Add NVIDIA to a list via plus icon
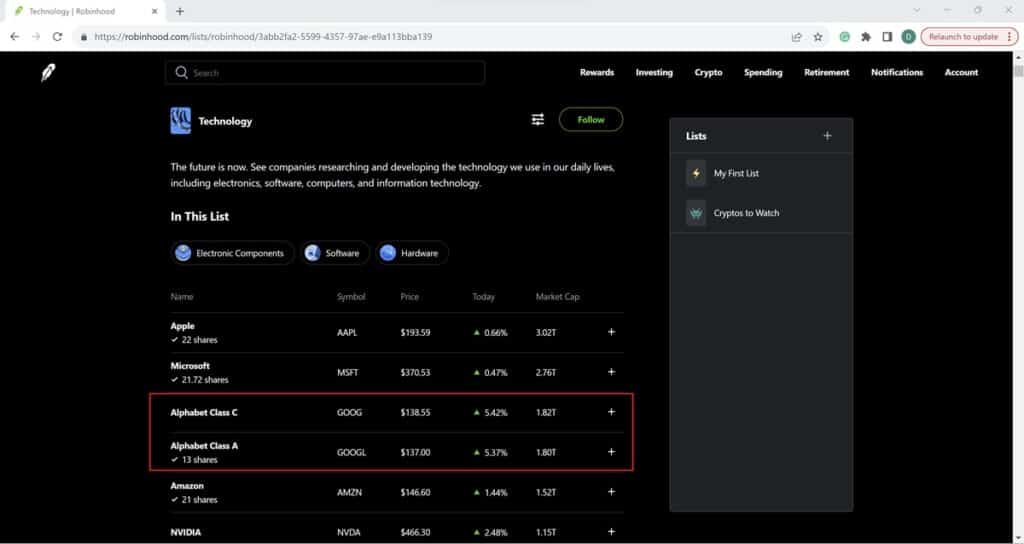The width and height of the screenshot is (1024, 544). tap(611, 532)
